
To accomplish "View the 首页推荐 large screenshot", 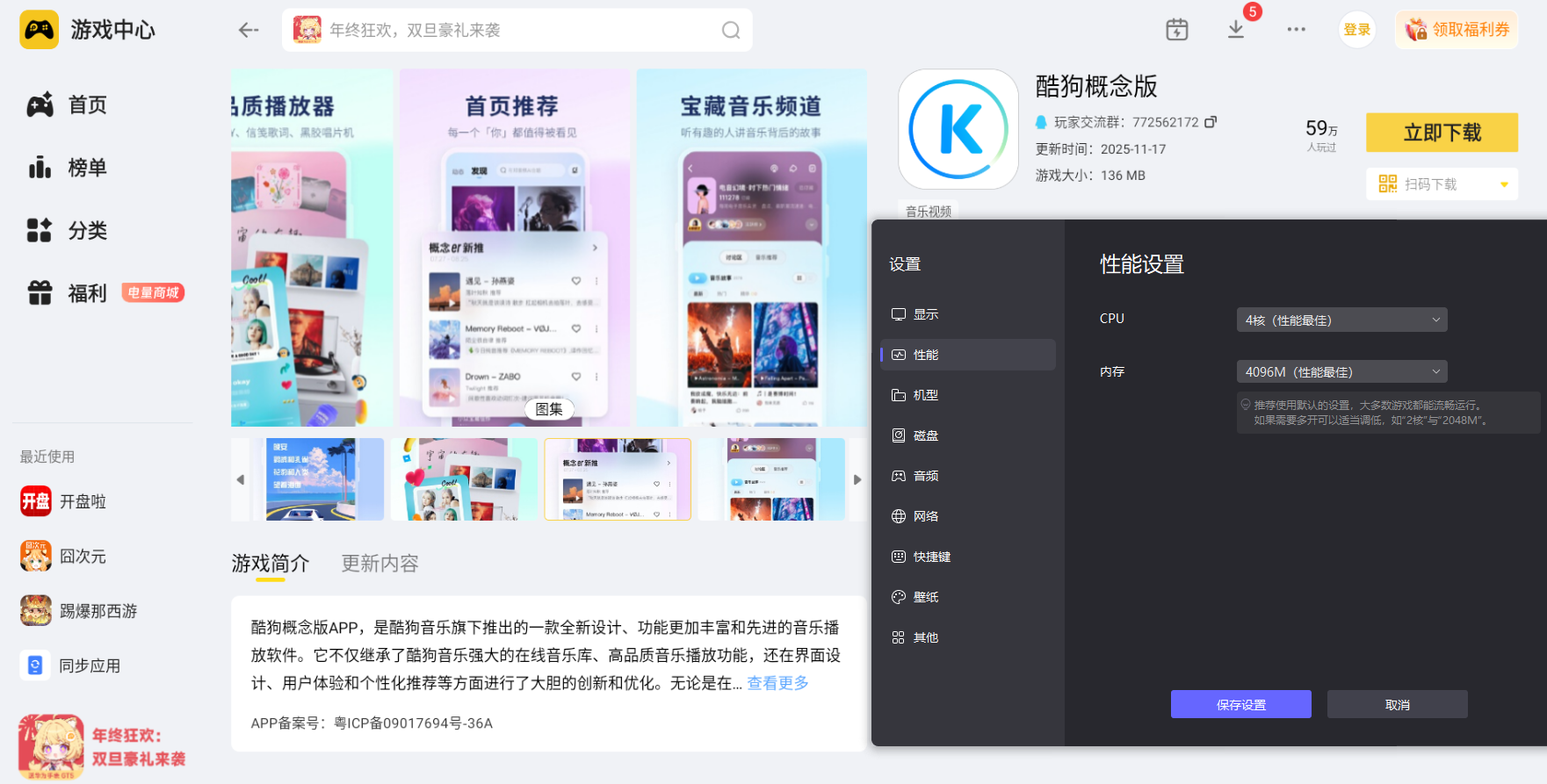I will coord(514,248).
